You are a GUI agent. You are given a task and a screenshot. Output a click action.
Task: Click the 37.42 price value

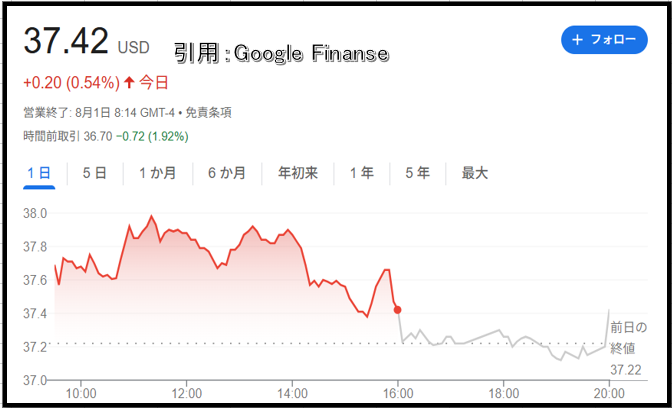[66, 41]
